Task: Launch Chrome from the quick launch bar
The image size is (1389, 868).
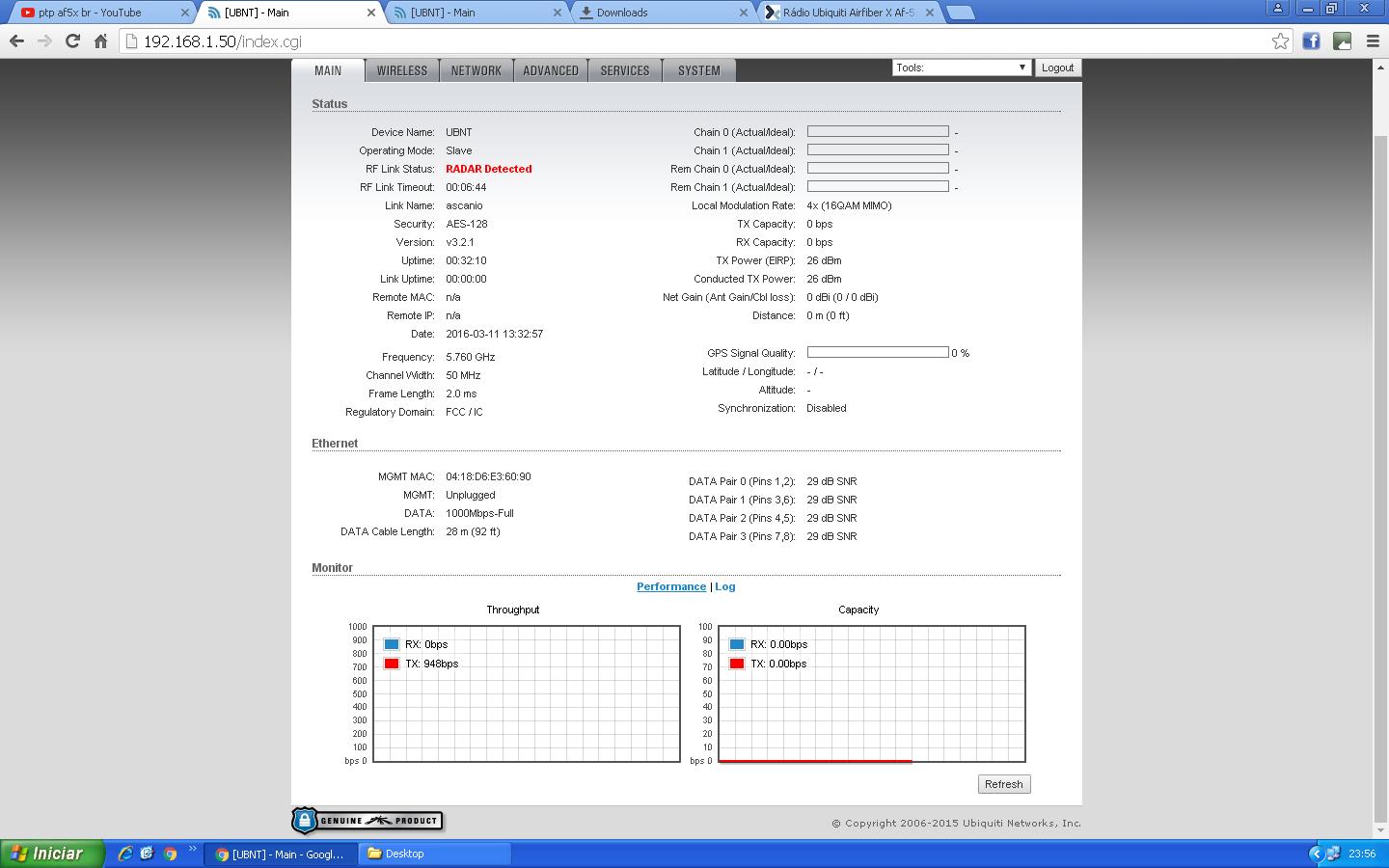Action: click(x=170, y=854)
